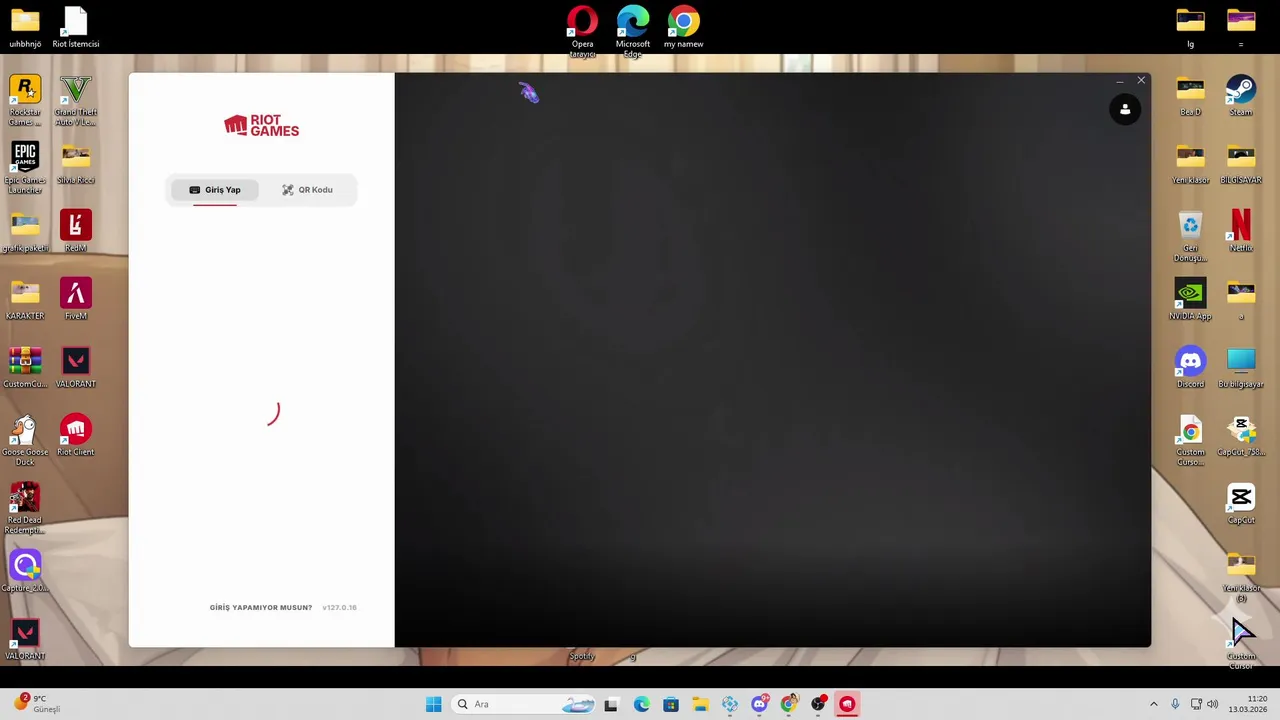1280x720 pixels.
Task: Open the Epic Games Launcher desktop icon
Action: pos(25,168)
